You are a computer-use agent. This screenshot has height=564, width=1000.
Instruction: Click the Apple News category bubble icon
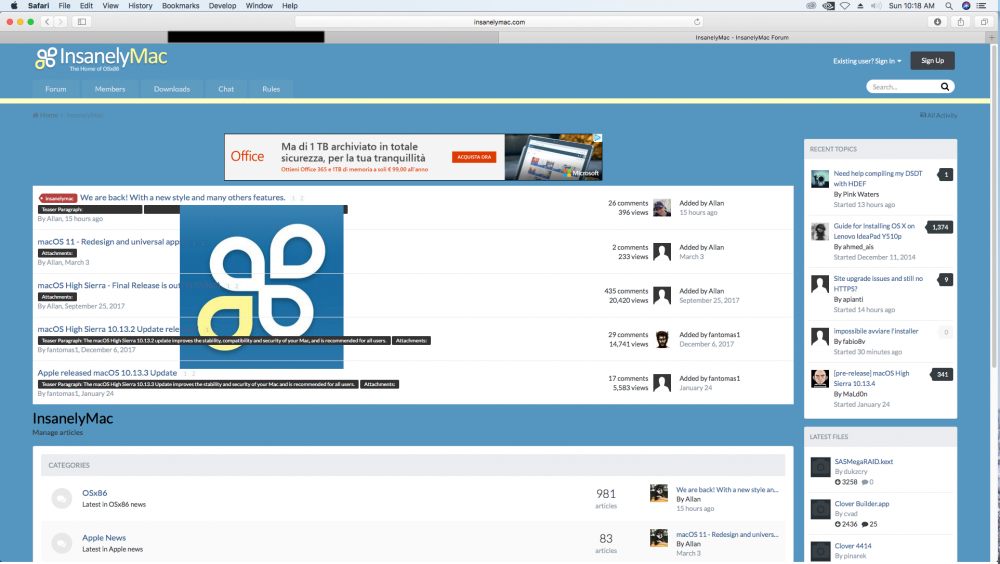point(61,543)
